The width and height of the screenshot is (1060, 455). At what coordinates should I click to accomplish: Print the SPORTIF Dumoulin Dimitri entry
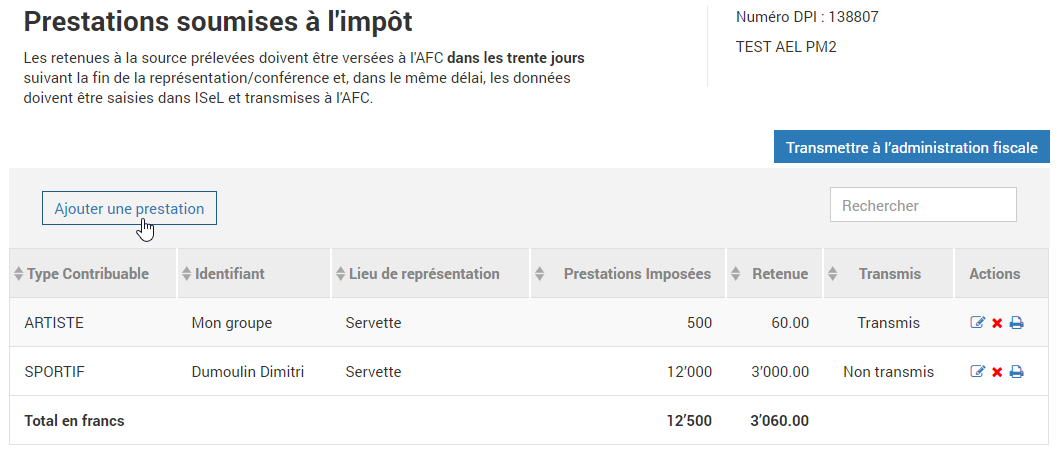click(1016, 372)
